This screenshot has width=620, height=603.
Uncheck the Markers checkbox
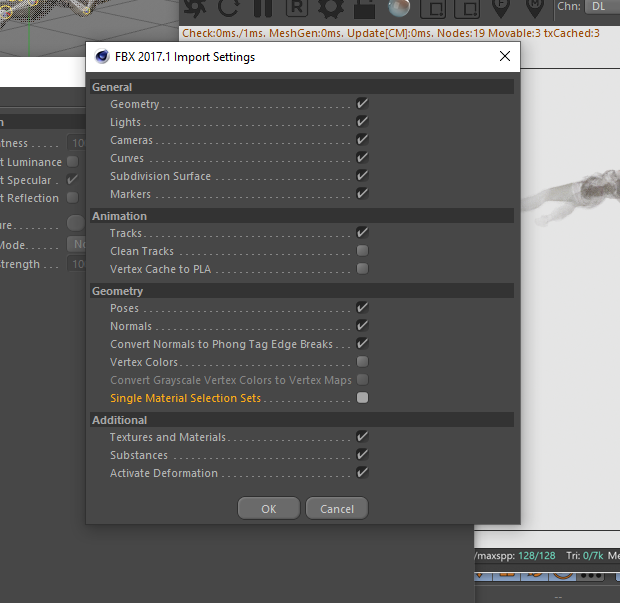click(x=362, y=193)
